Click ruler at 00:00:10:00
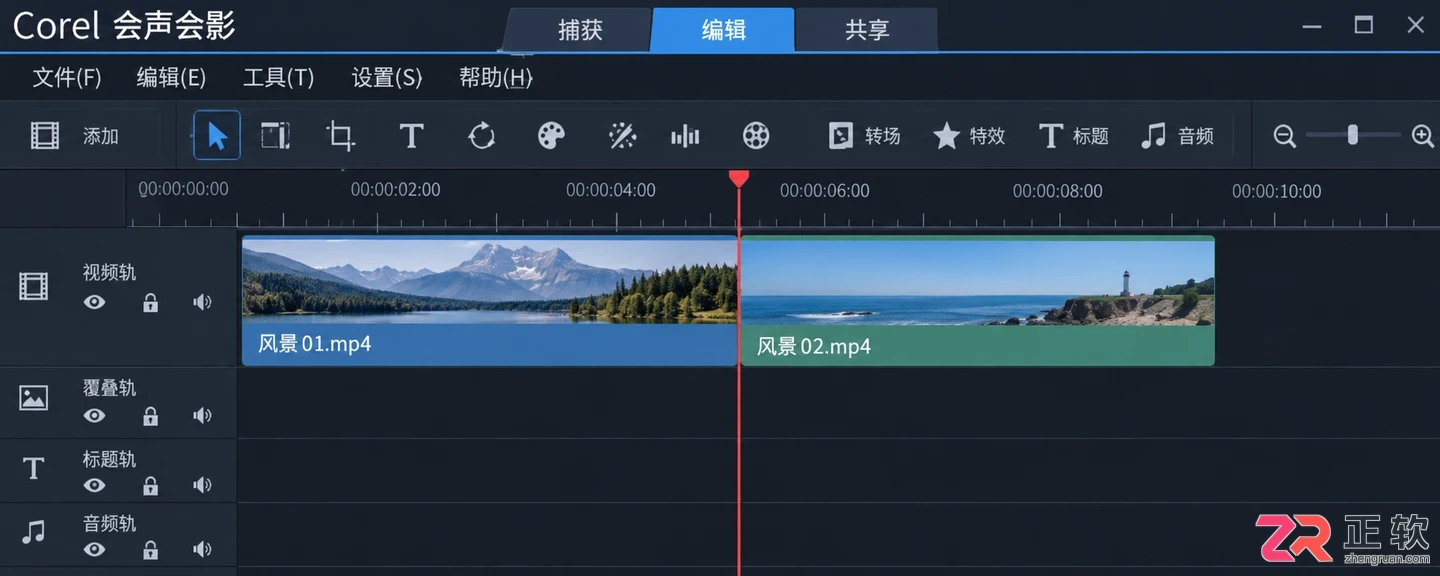 [x=1276, y=191]
